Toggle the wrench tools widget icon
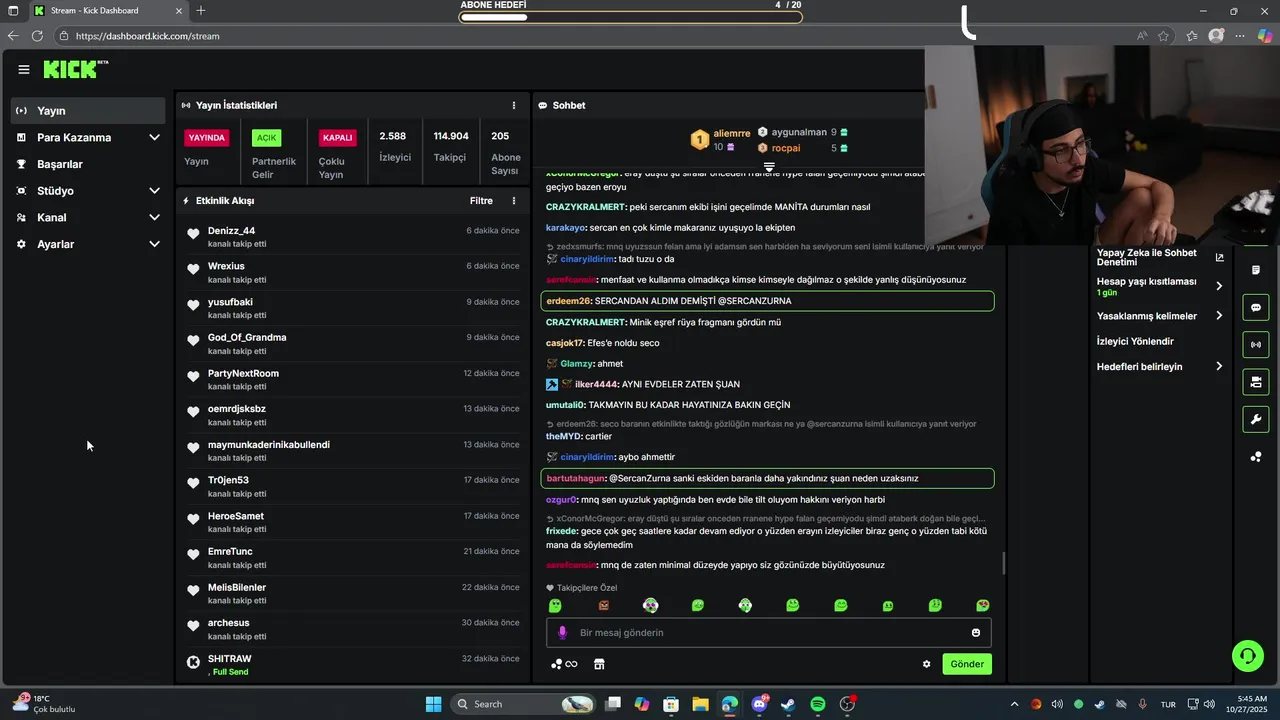 (1256, 419)
